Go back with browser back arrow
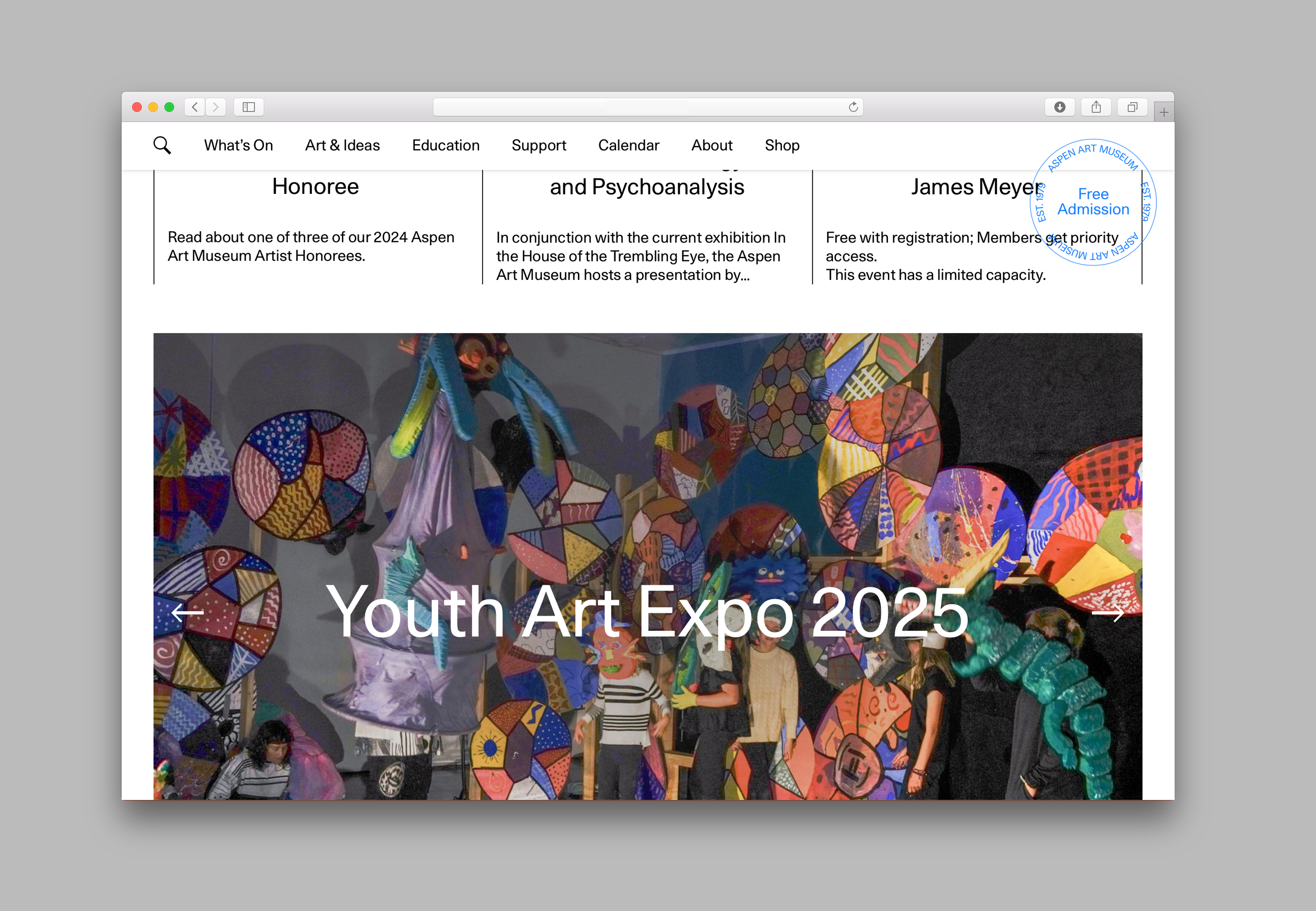 click(x=195, y=107)
